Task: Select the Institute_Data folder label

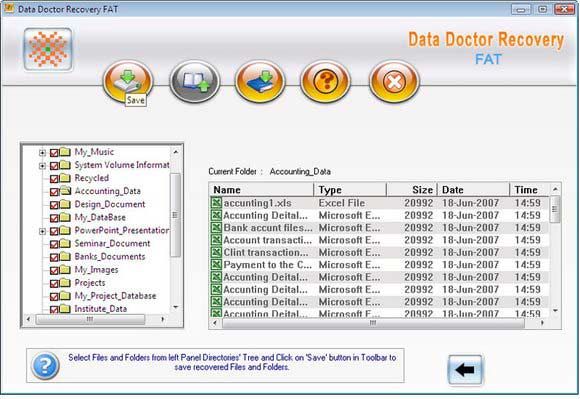Action: pos(101,309)
